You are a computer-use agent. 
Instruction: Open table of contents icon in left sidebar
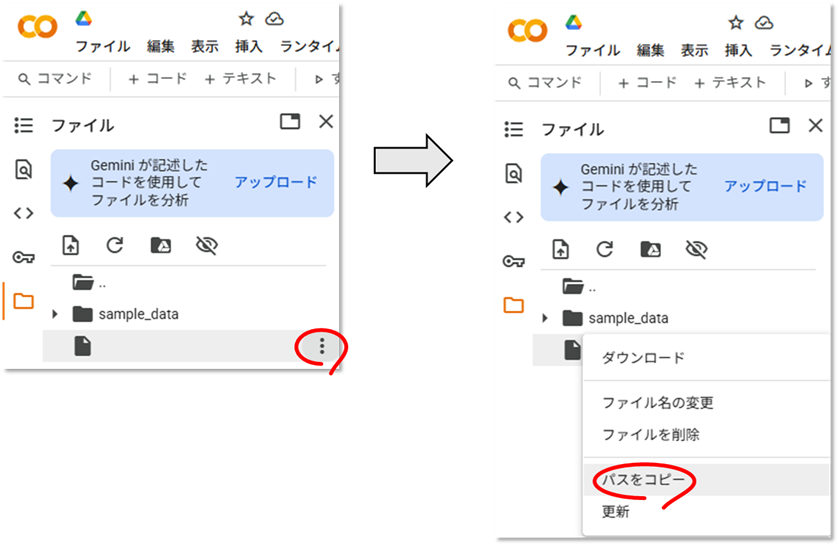coord(24,125)
